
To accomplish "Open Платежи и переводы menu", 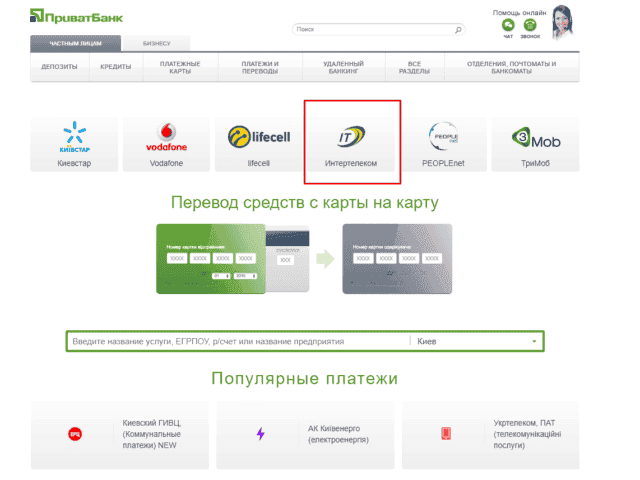I will pos(260,67).
